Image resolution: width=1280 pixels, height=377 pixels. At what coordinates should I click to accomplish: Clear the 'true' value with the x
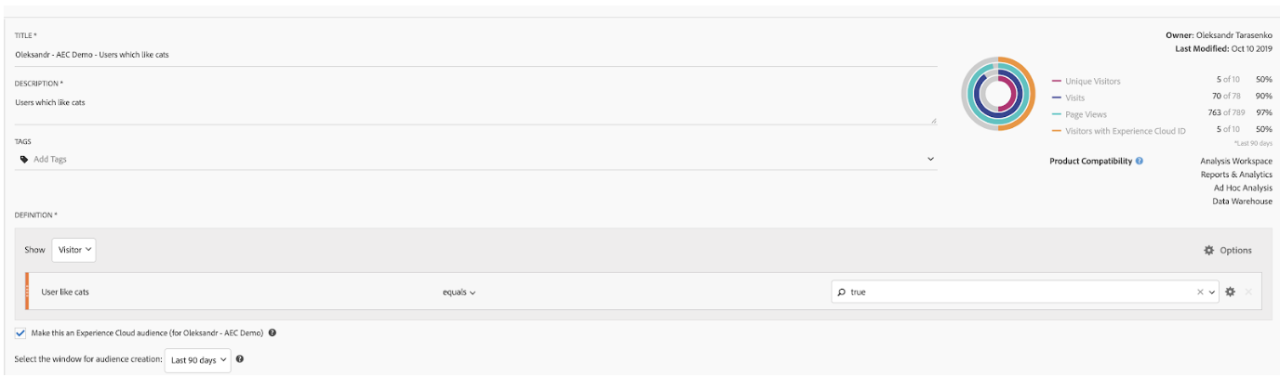(1201, 292)
